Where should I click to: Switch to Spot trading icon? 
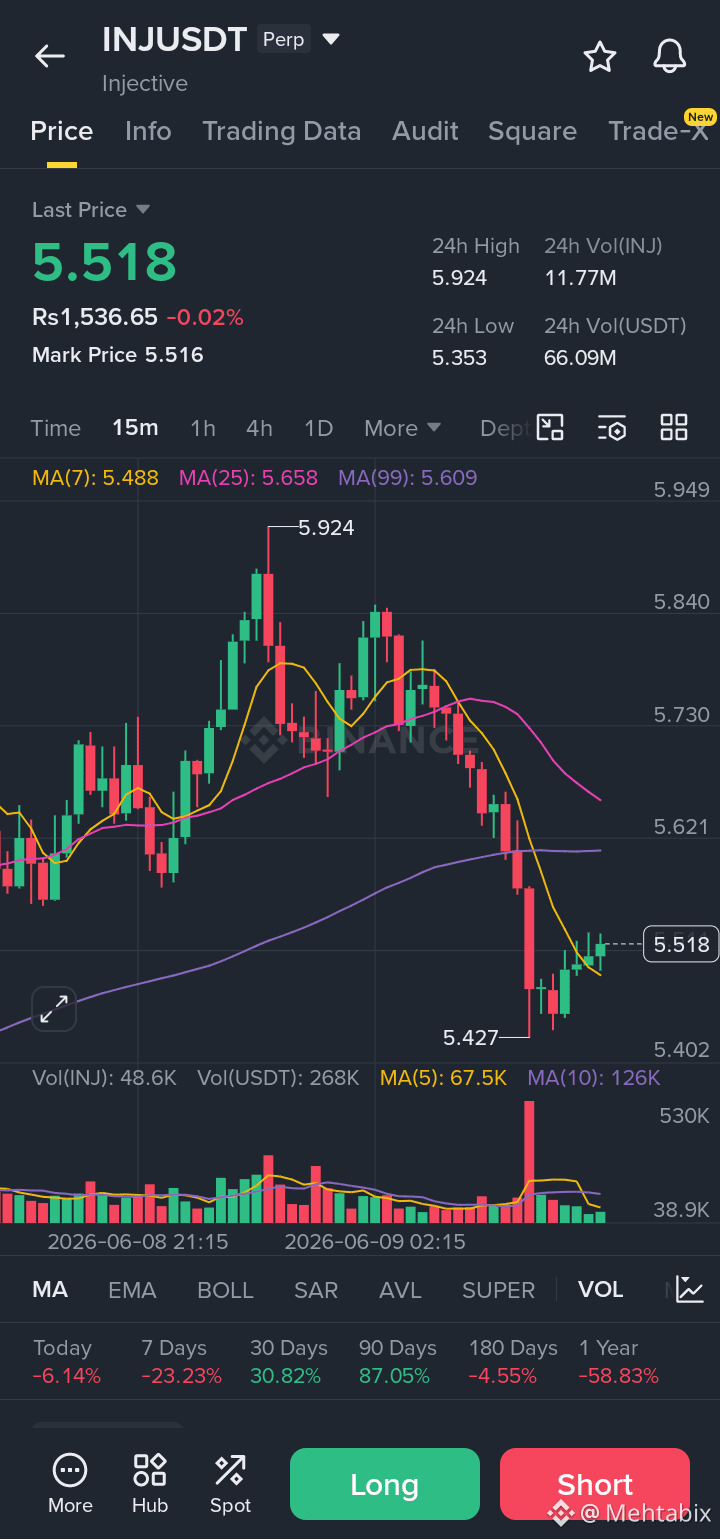tap(230, 1484)
